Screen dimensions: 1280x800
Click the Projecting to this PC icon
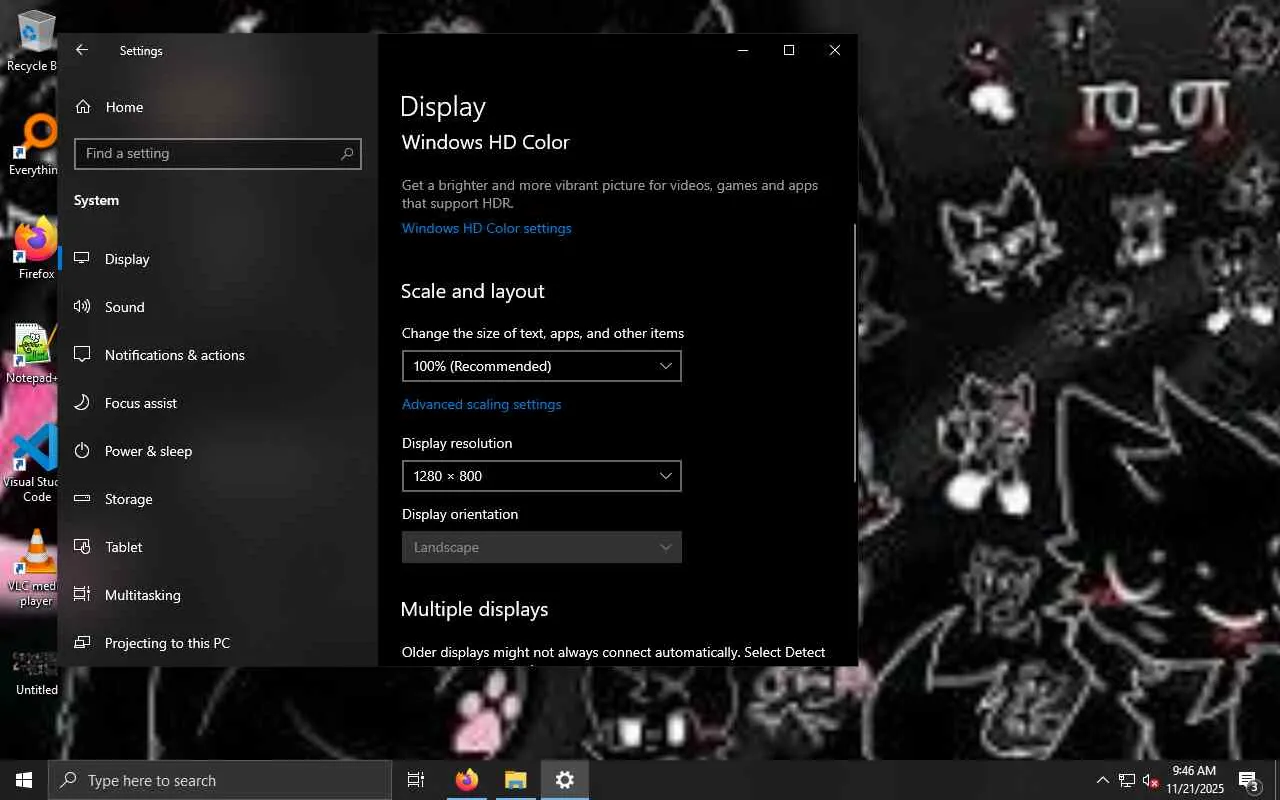82,643
